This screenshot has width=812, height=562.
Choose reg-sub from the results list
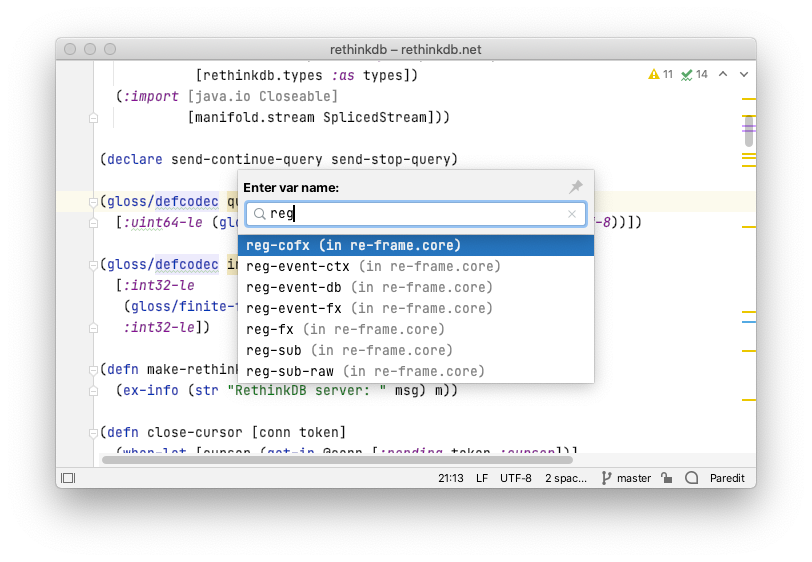[x=416, y=350]
